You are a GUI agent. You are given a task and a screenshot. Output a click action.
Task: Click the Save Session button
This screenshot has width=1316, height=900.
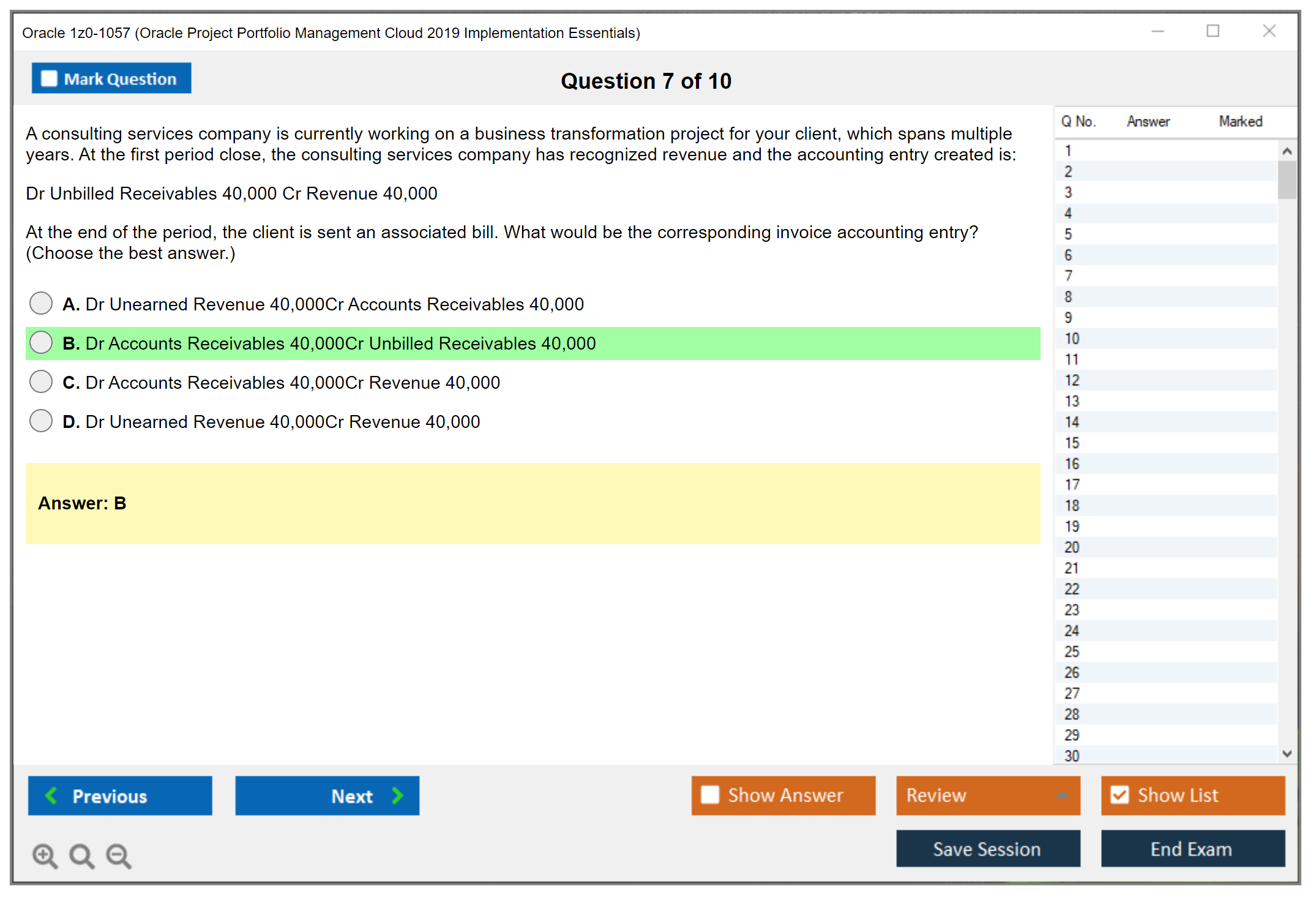click(x=987, y=849)
